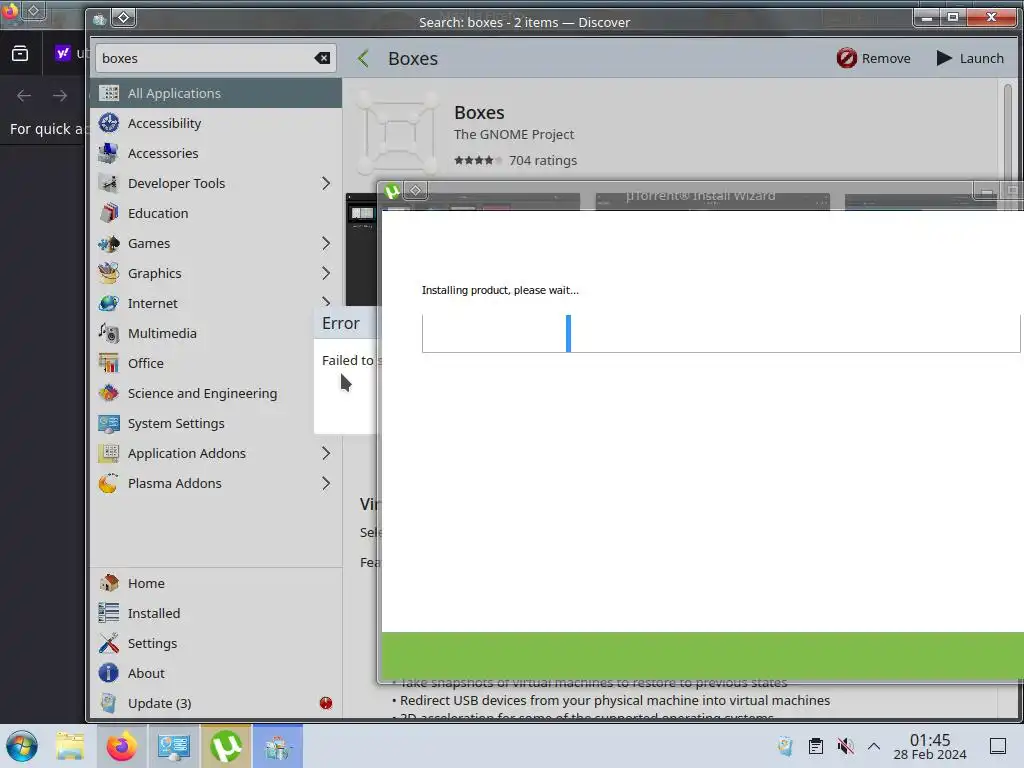Expand the Developer Tools category
The image size is (1024, 768).
pyautogui.click(x=326, y=184)
